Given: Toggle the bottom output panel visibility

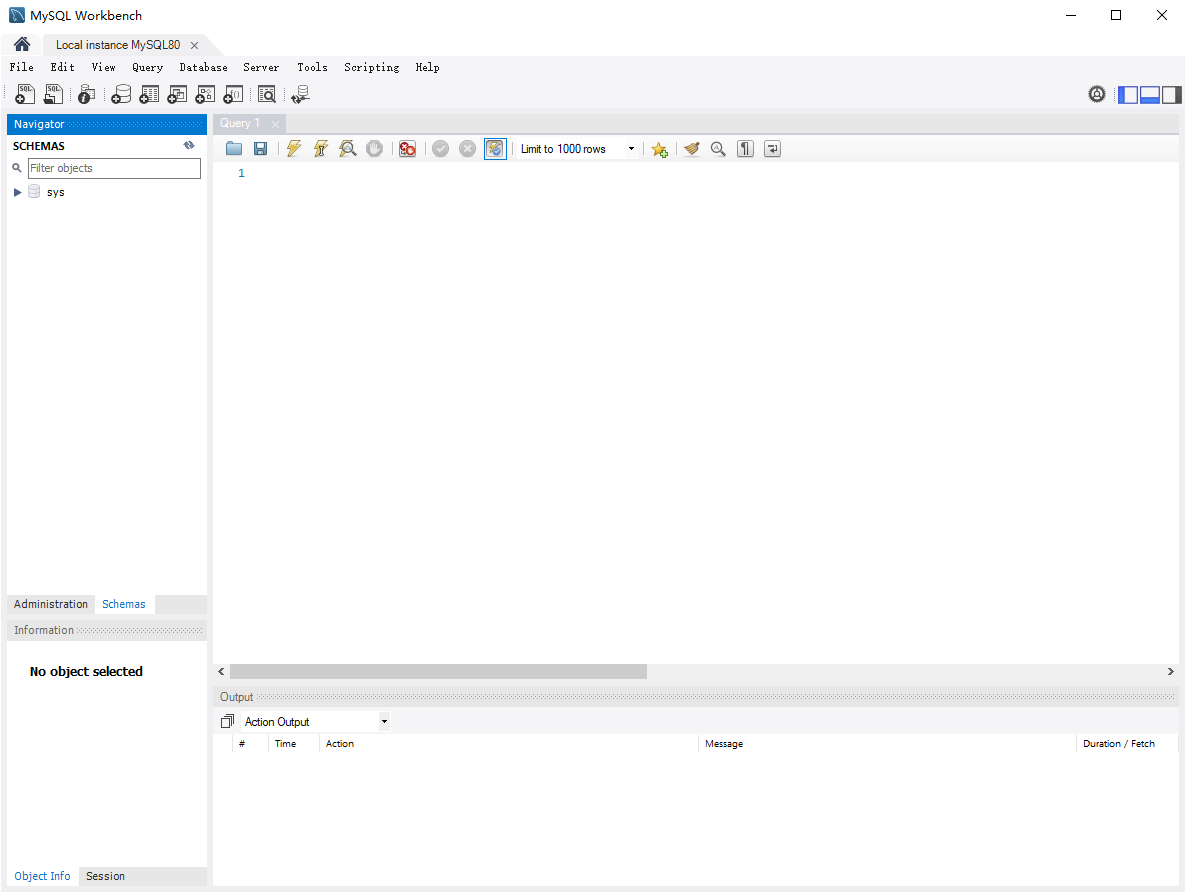Looking at the screenshot, I should tap(1150, 95).
